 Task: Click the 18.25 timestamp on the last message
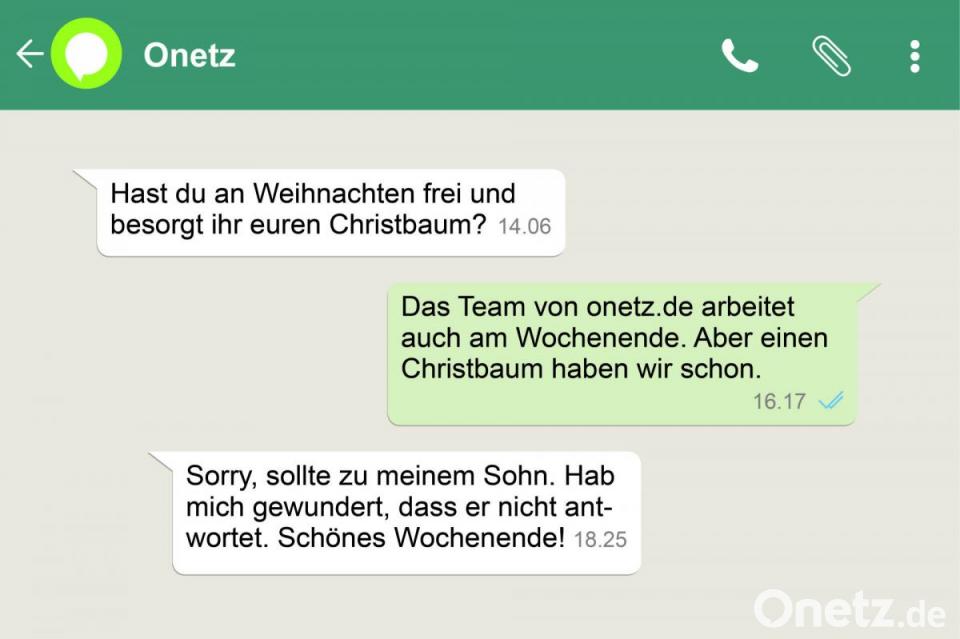point(600,539)
